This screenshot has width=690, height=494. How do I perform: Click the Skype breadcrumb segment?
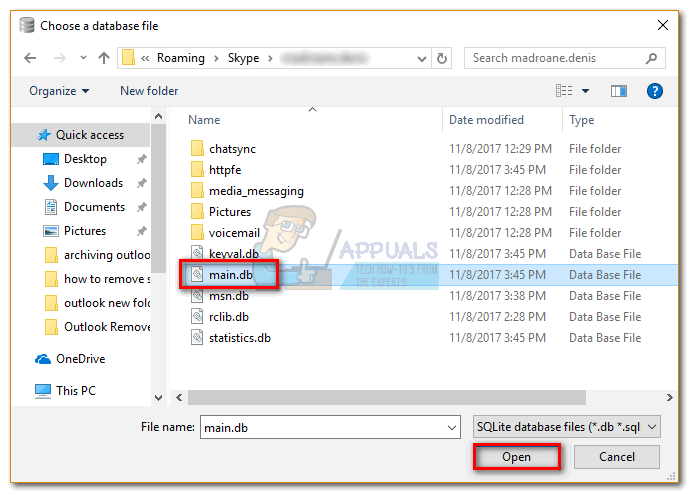click(x=243, y=58)
